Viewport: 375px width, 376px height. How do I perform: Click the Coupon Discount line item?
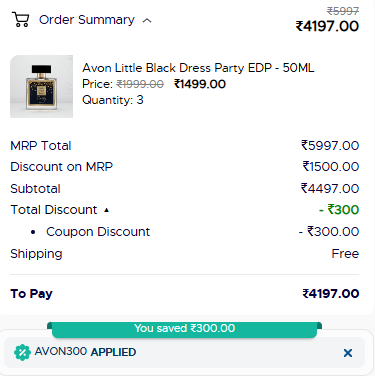(98, 232)
